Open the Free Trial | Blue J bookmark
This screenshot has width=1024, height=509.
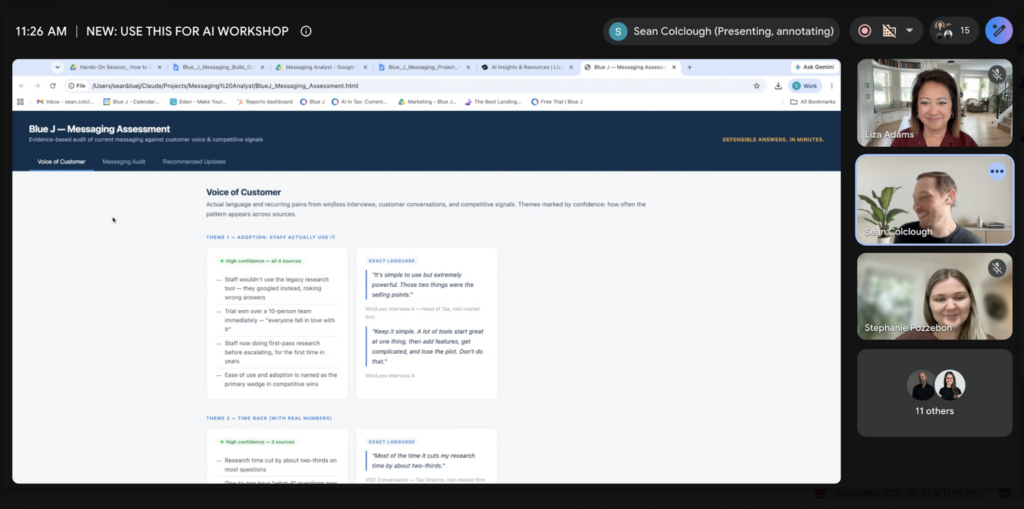coord(557,102)
